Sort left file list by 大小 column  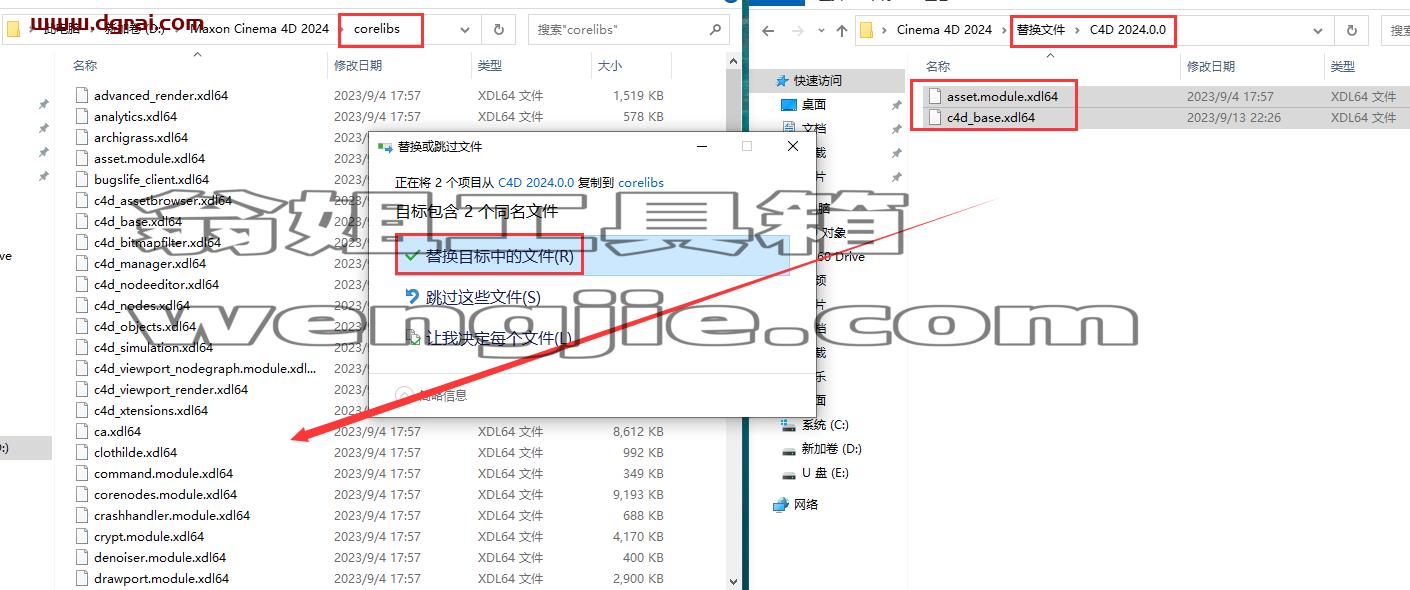point(610,66)
